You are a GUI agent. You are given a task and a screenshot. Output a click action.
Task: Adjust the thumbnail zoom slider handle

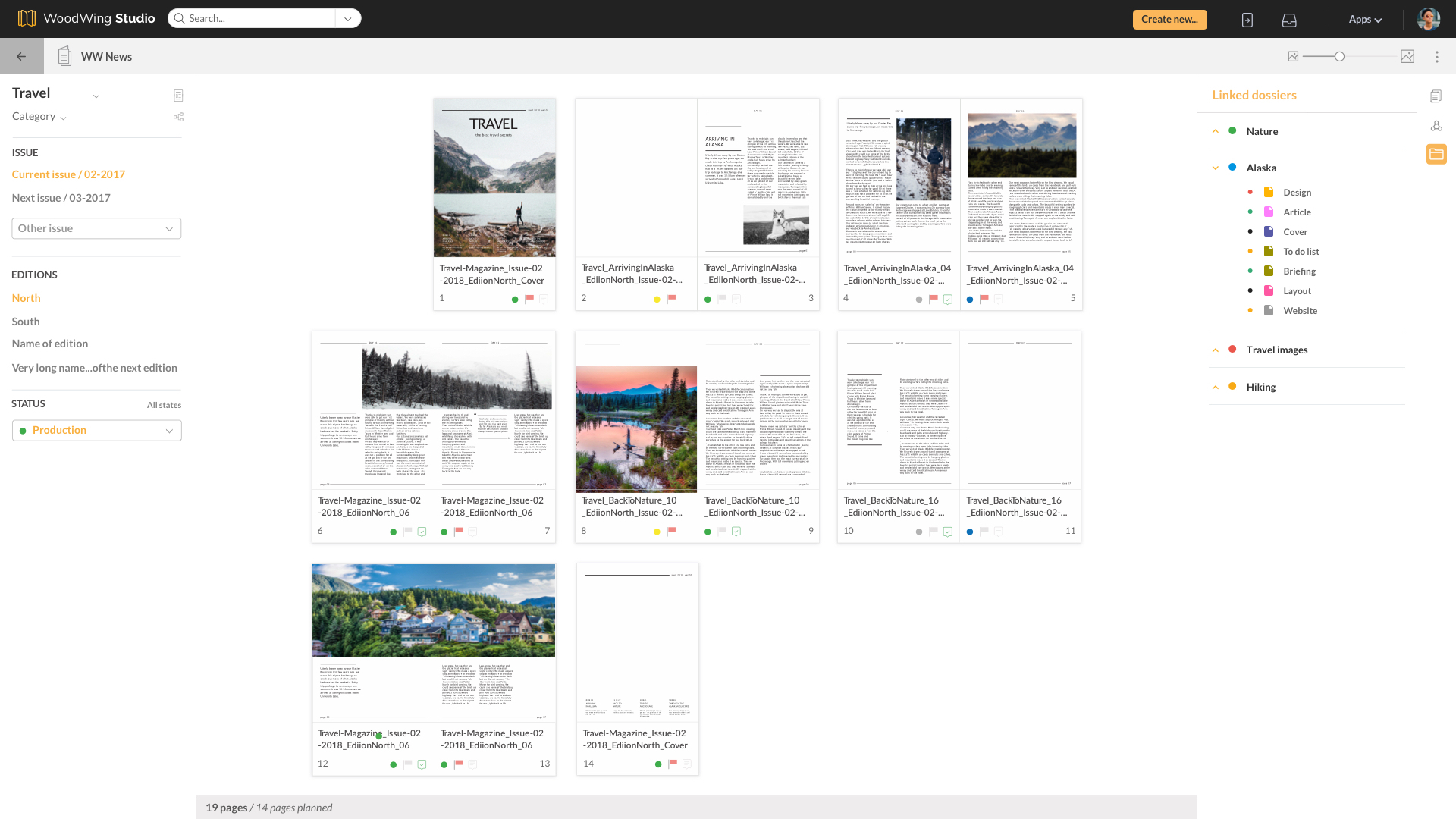1340,57
